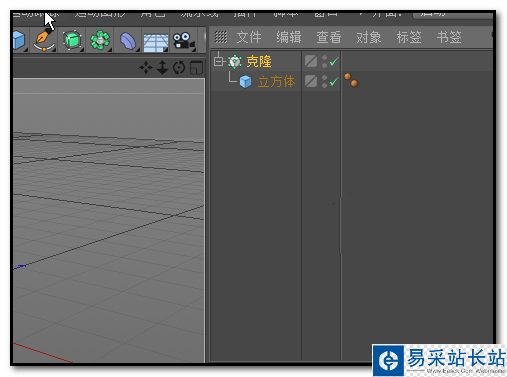Image resolution: width=507 pixels, height=377 pixels.
Task: Toggle visibility dots for 立方体 object
Action: point(324,81)
